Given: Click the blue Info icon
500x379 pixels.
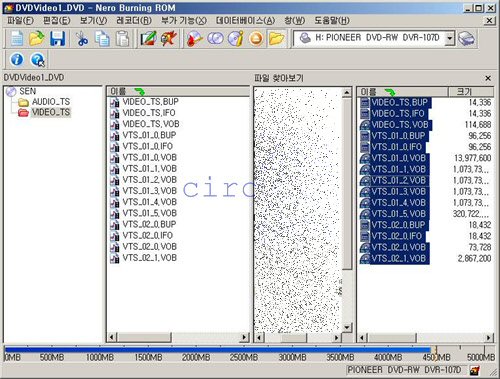Looking at the screenshot, I should click(x=17, y=60).
